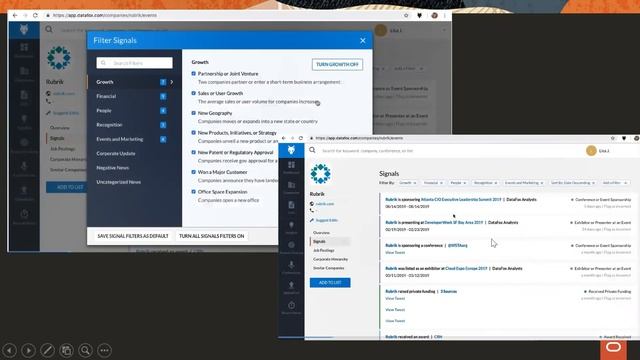This screenshot has height=360, width=640.
Task: Open Similar Companies tab in the front window
Action: tap(329, 268)
